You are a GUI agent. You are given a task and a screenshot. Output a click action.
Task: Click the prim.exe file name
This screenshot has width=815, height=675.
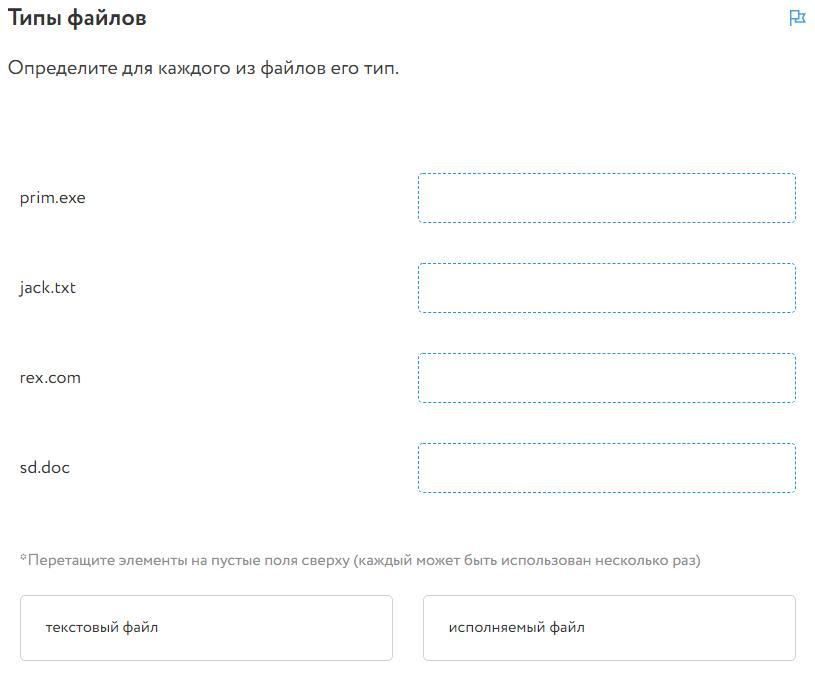[53, 198]
